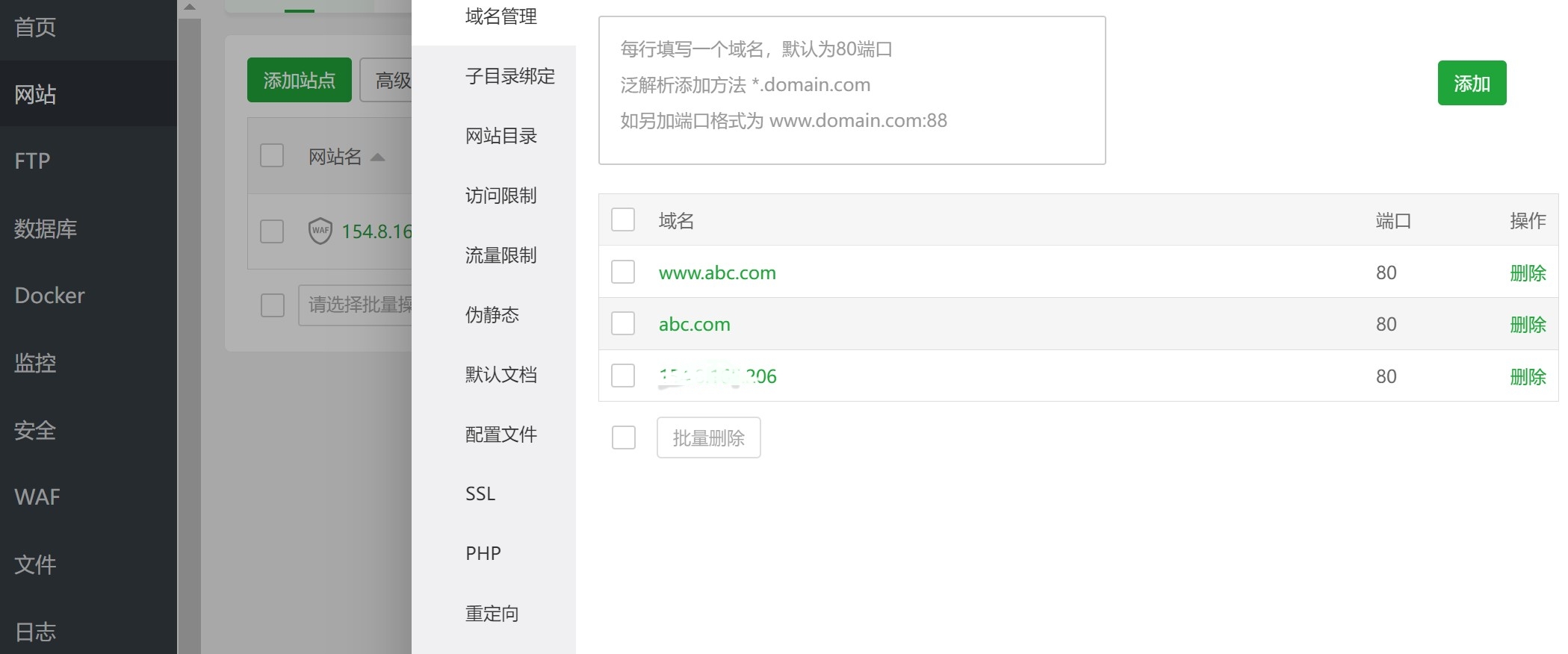This screenshot has height=654, width=1568.
Task: Tick the batch delete checkbox below domain list
Action: point(624,437)
